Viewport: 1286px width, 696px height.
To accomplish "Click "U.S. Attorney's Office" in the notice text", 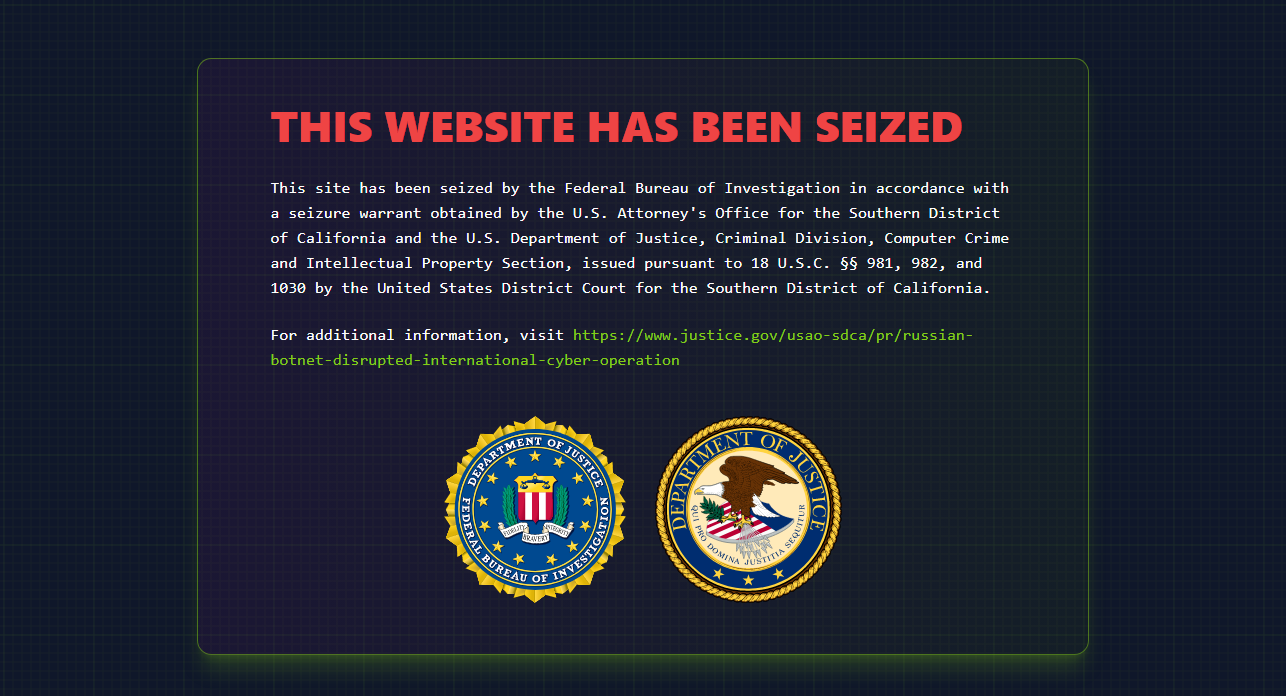I will click(x=671, y=213).
